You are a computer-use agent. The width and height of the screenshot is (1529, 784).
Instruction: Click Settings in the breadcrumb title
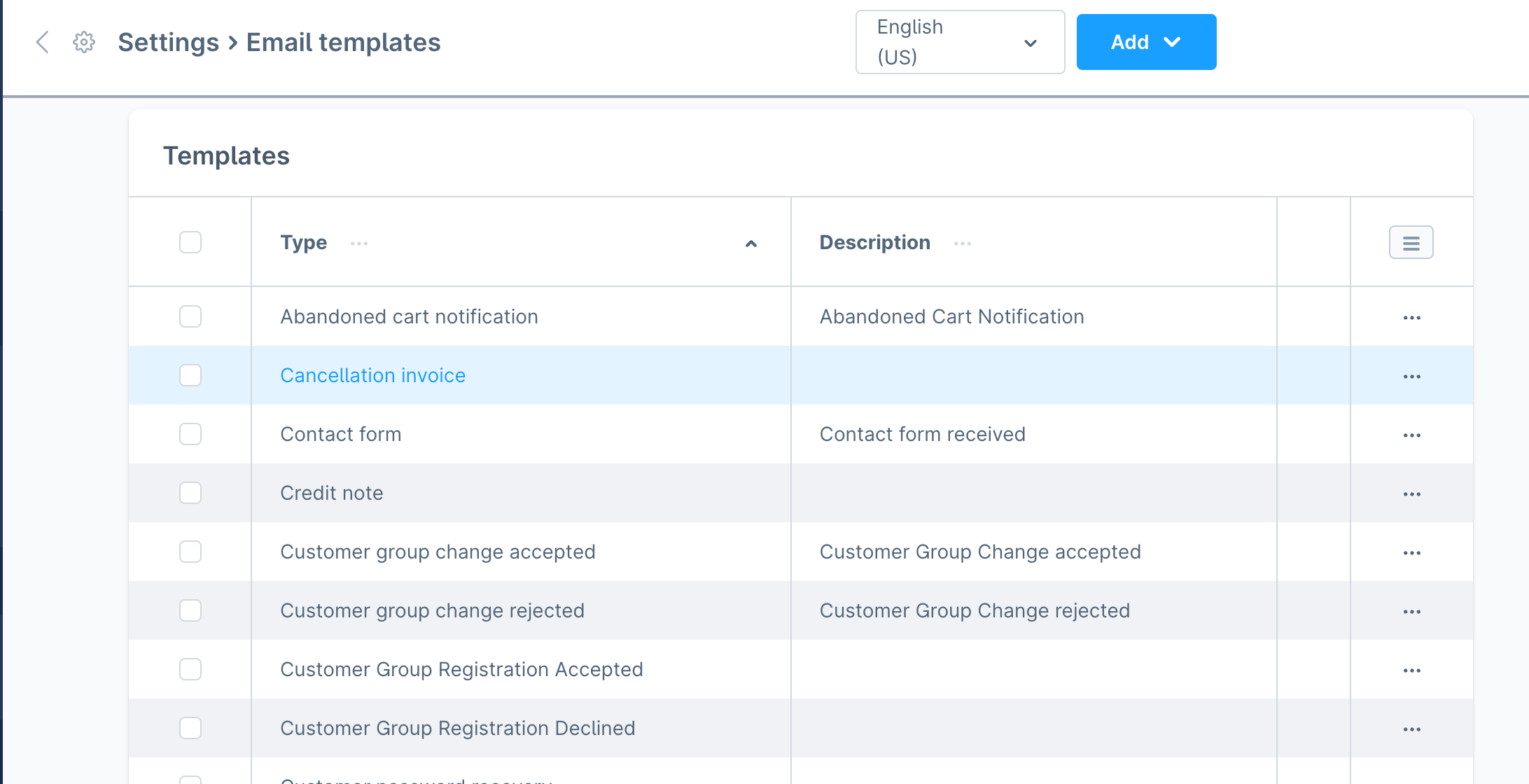(168, 42)
